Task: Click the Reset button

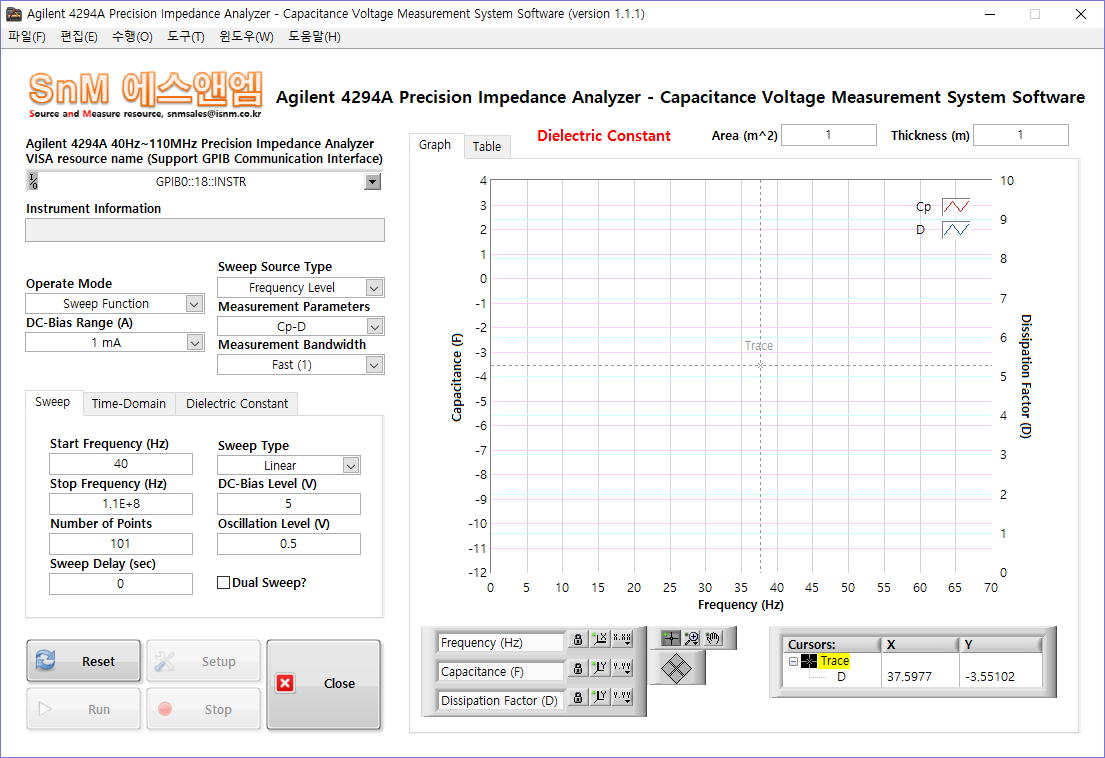Action: pos(84,661)
